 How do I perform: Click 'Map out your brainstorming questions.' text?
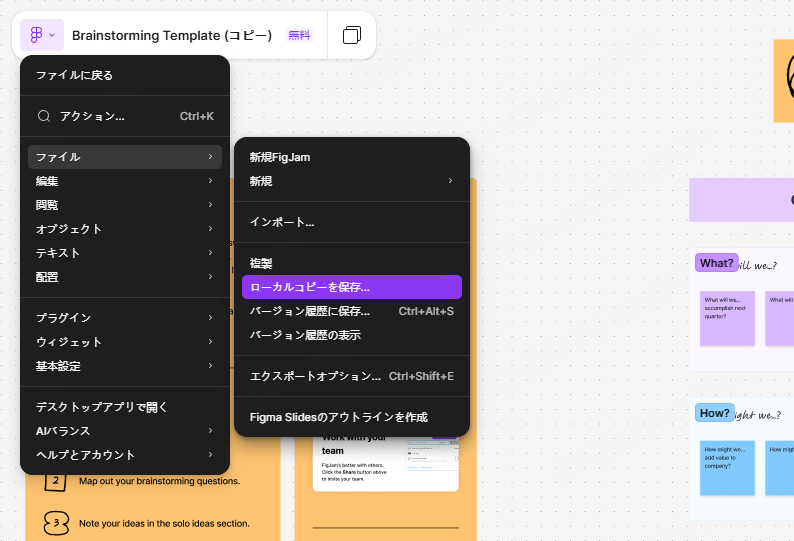160,481
